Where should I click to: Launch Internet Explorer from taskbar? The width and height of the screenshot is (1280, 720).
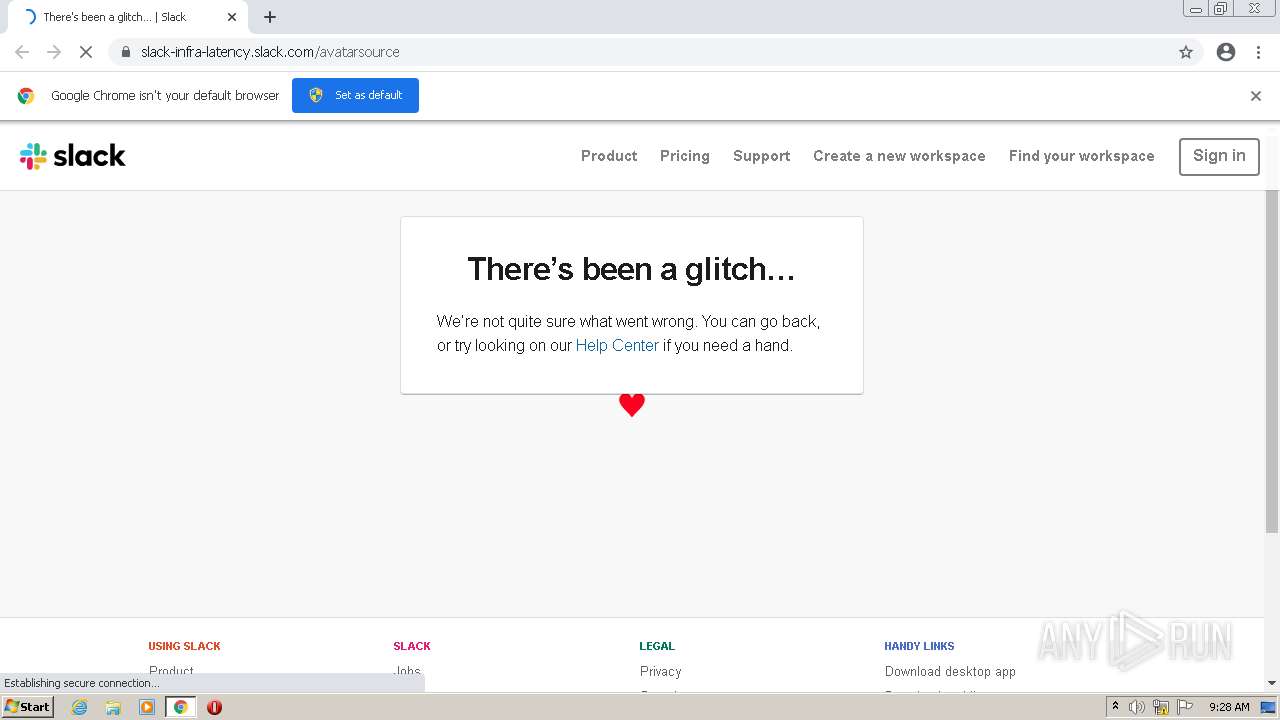tap(80, 707)
